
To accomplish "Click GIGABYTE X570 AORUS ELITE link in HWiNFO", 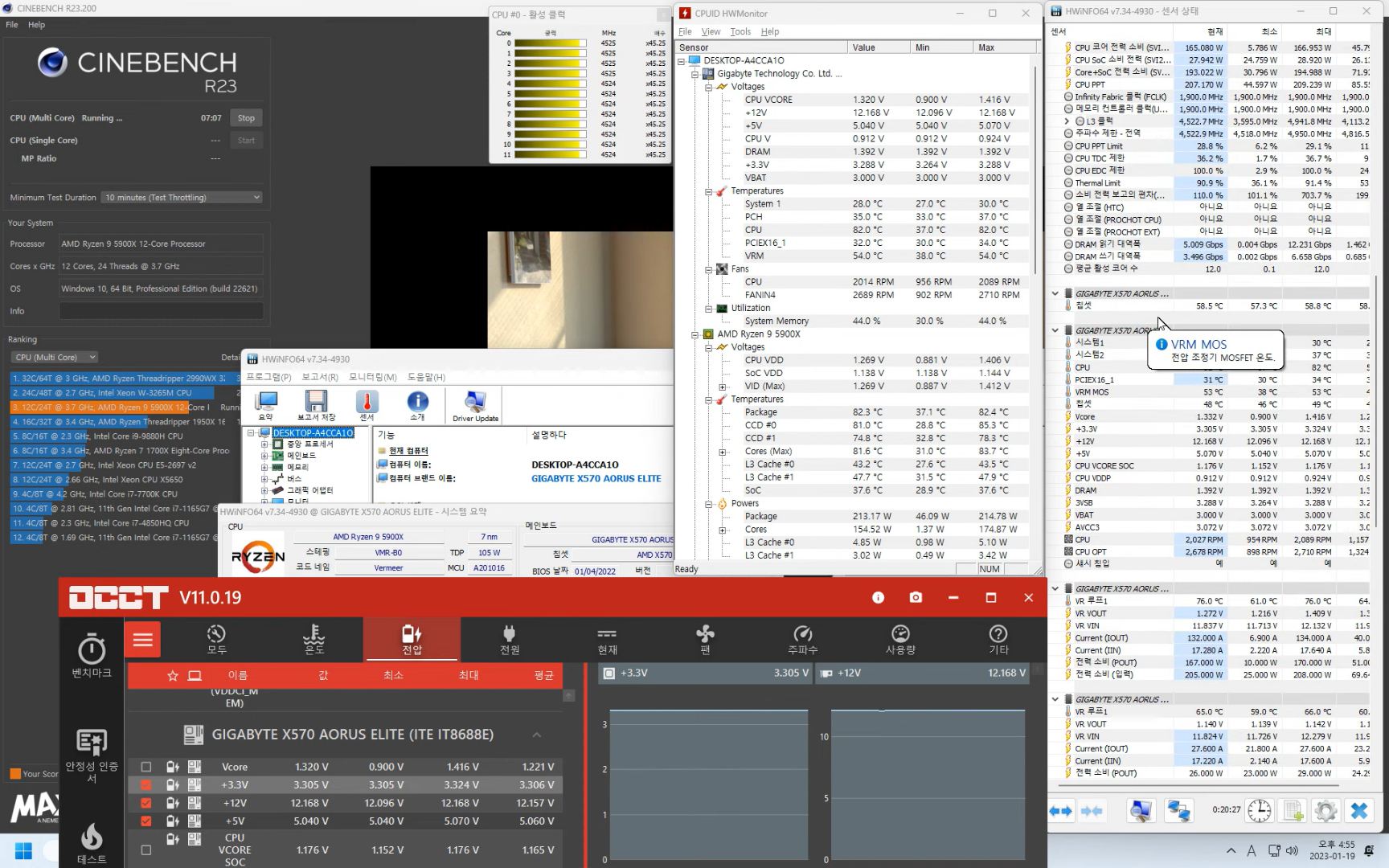I will point(596,478).
